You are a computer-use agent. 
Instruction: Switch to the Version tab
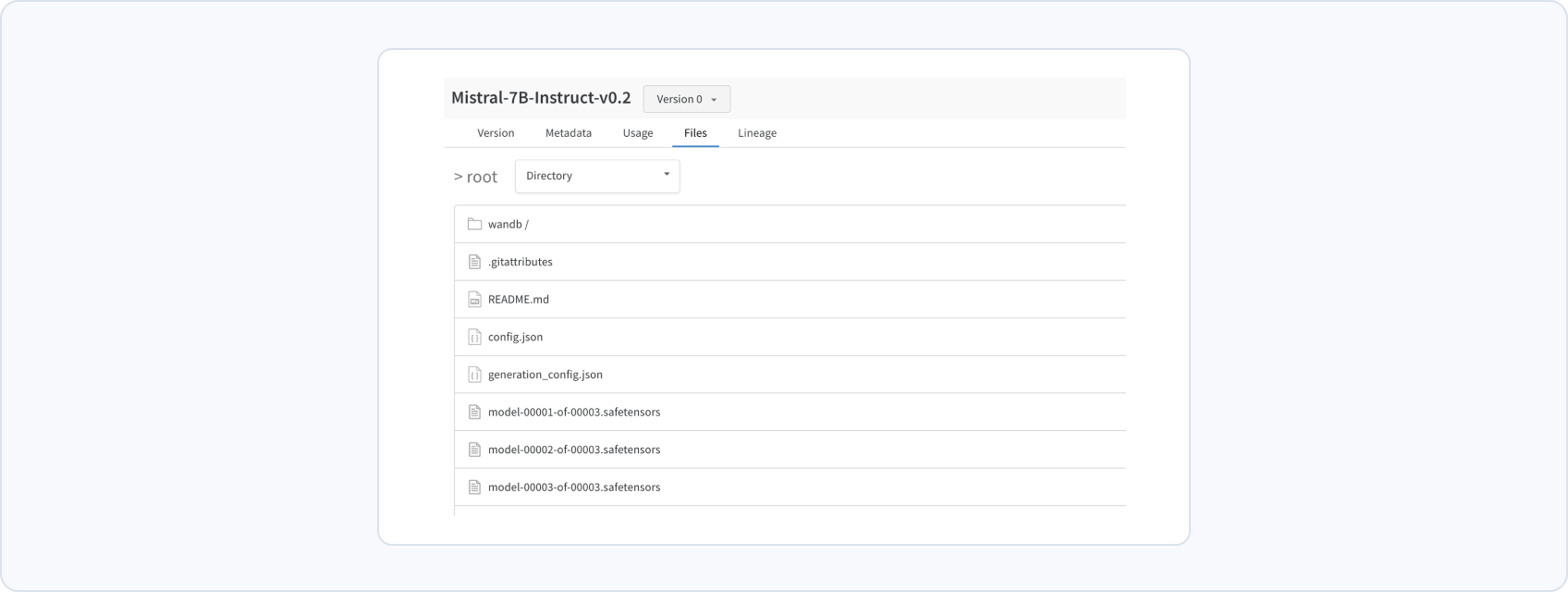[x=496, y=133]
